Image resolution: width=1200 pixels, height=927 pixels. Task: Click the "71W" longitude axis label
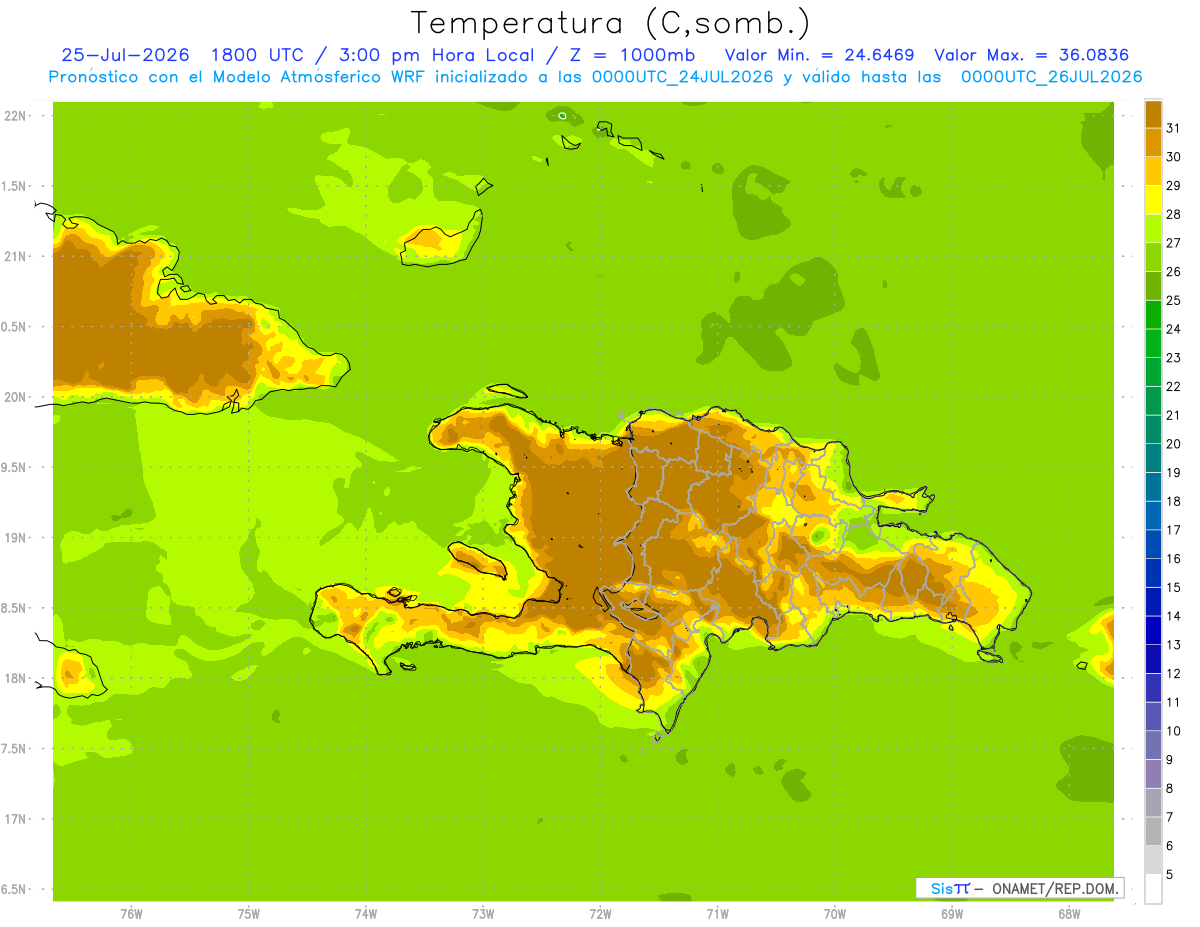click(717, 914)
